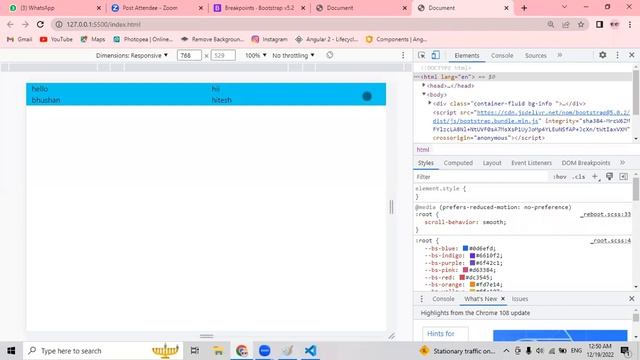The width and height of the screenshot is (640, 360).
Task: Open File Explorer from taskbar
Action: point(218,351)
